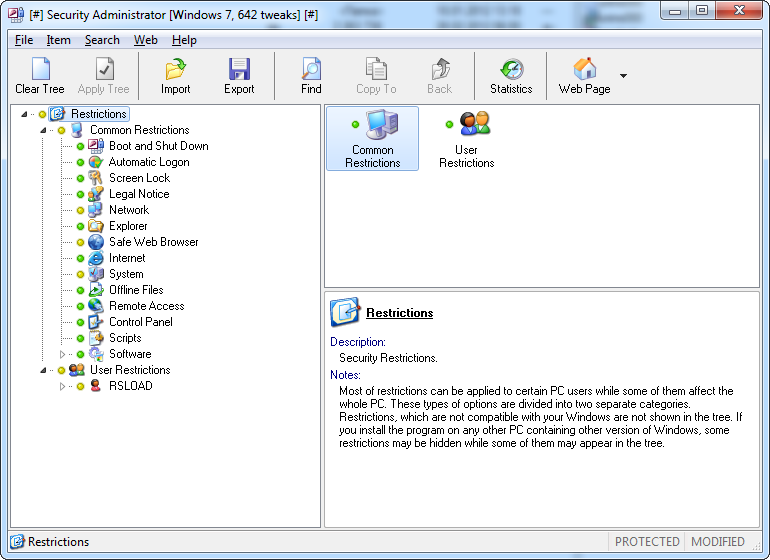Click the Legal Notice tree icon
Viewport: 770px width, 560px height.
pos(95,194)
